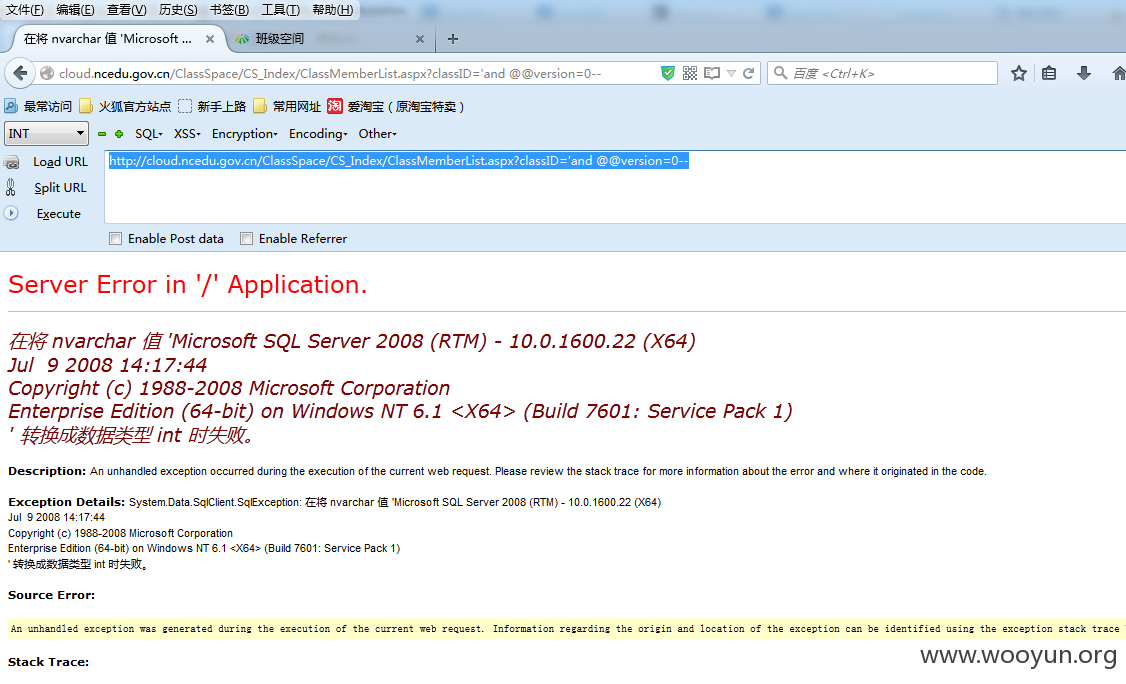Image resolution: width=1126 pixels, height=684 pixels.
Task: Click the Split URL button label
Action: click(x=60, y=188)
